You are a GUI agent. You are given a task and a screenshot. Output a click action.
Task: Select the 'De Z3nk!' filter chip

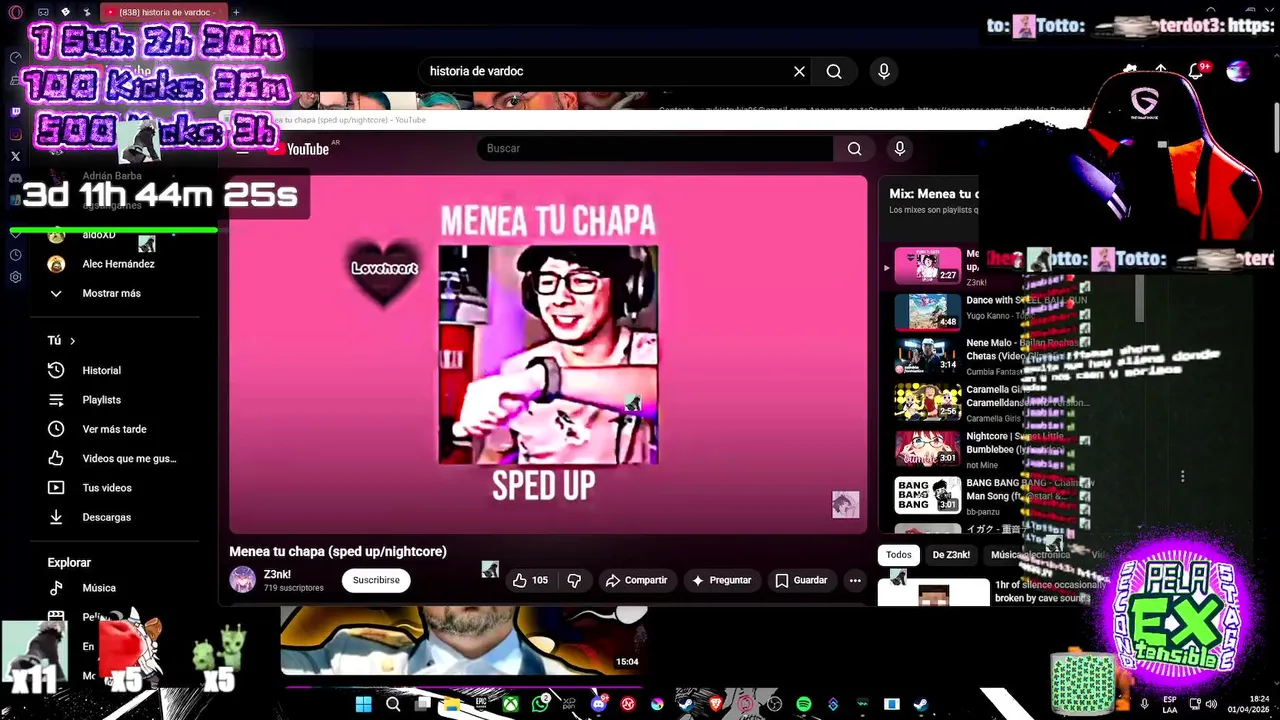[951, 555]
